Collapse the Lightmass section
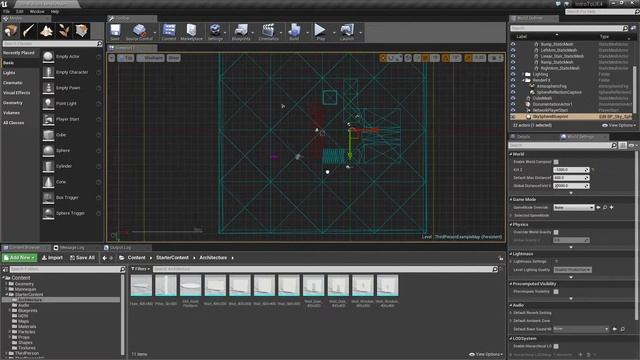 pos(511,254)
